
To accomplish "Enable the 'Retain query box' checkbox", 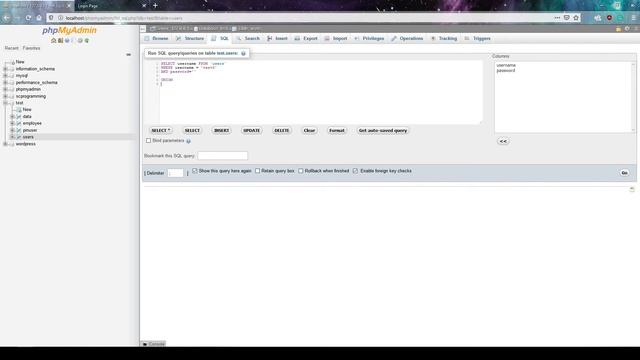I will pyautogui.click(x=258, y=171).
